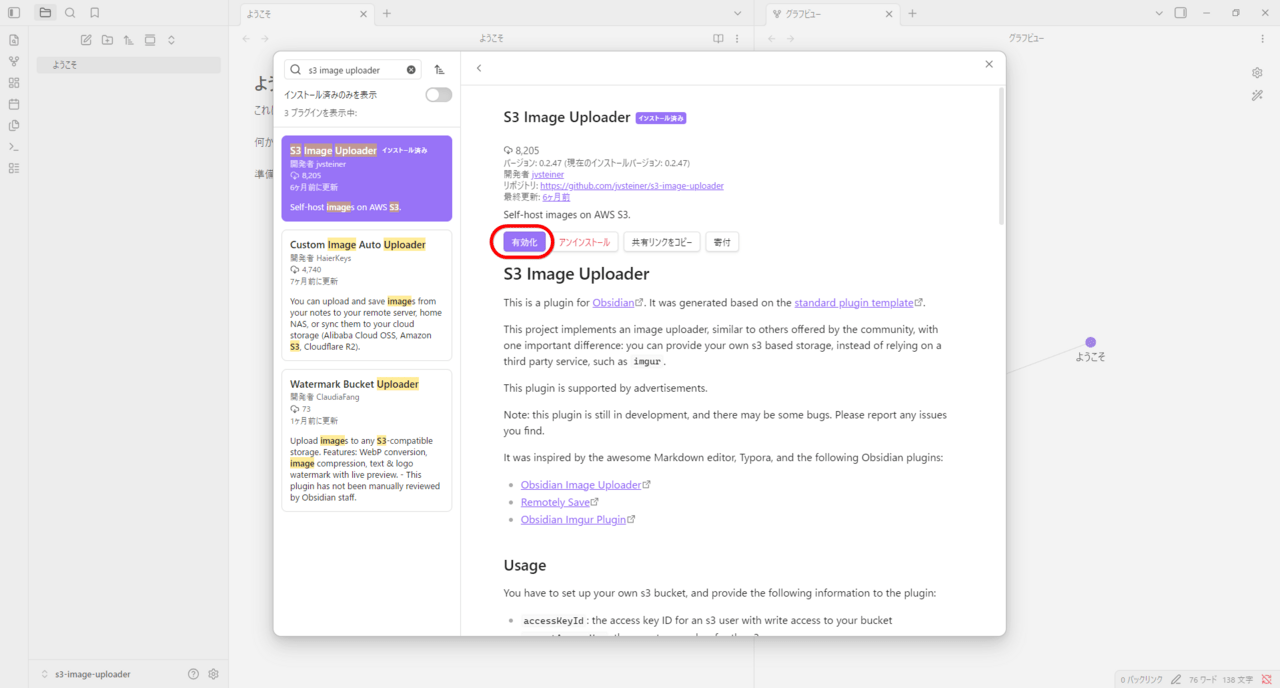Click the 寄付 donate button
Image resolution: width=1280 pixels, height=688 pixels.
[x=722, y=242]
